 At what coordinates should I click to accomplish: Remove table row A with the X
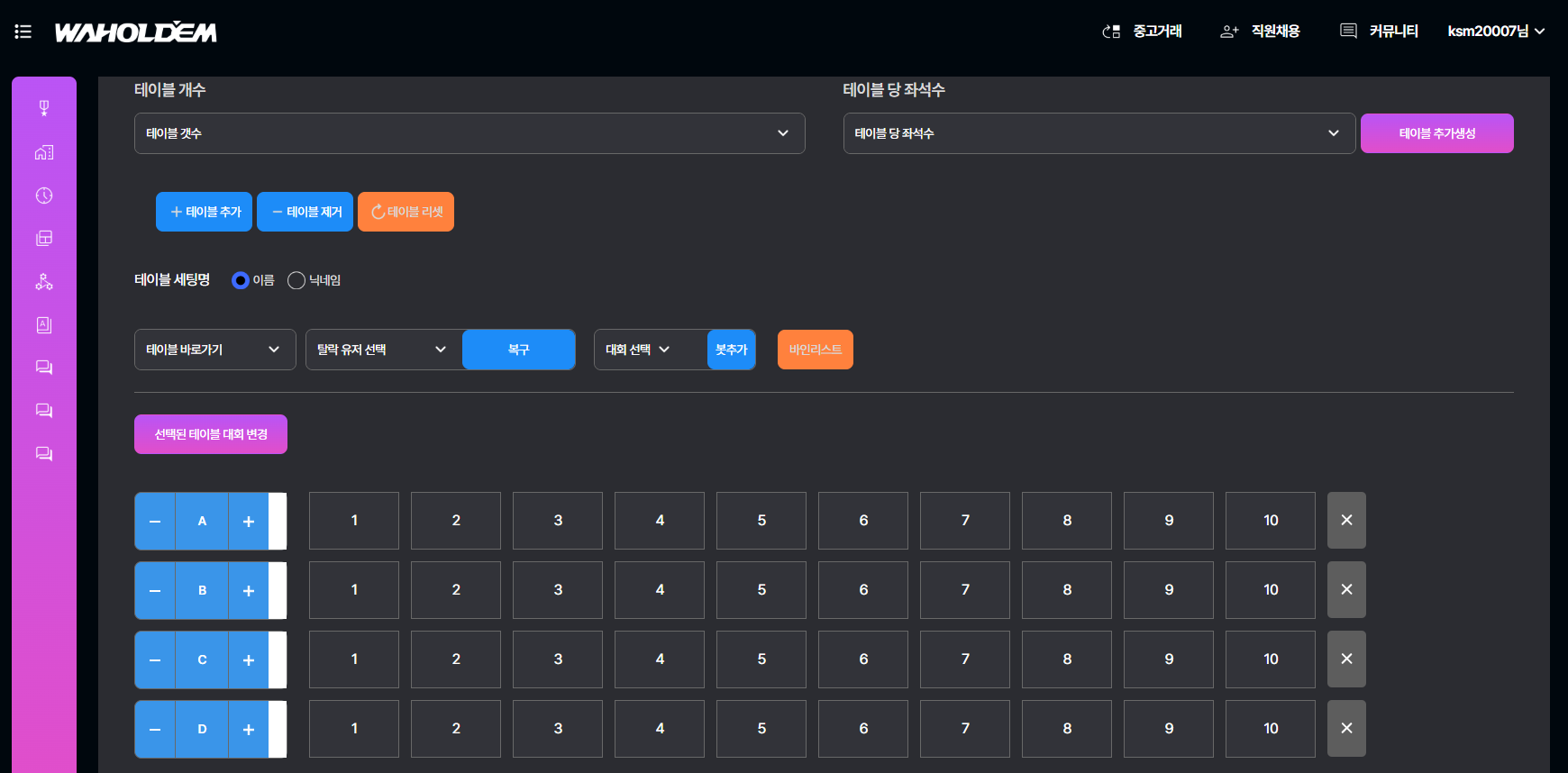[1346, 521]
